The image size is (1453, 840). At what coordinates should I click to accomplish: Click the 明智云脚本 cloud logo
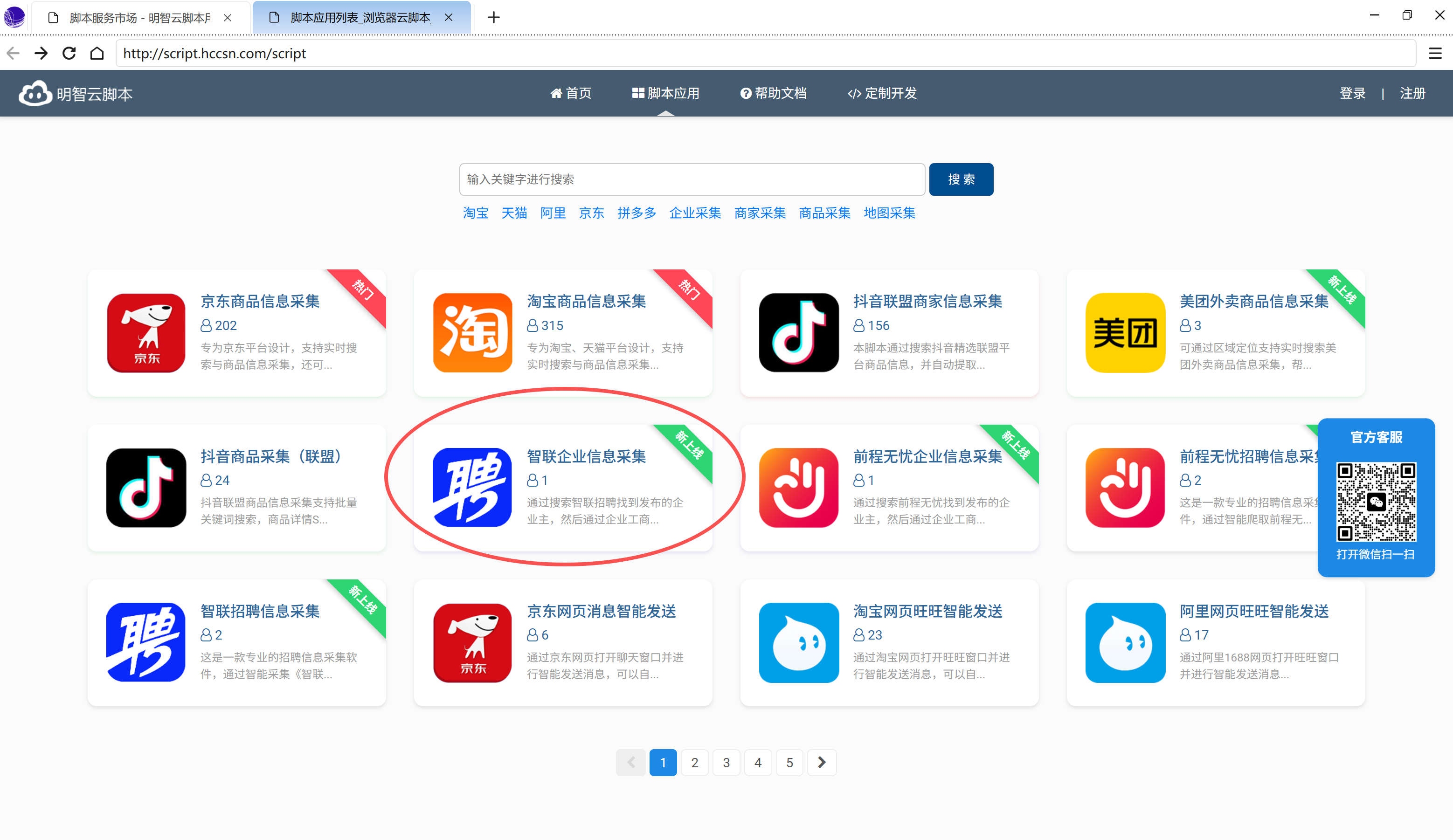pos(35,93)
